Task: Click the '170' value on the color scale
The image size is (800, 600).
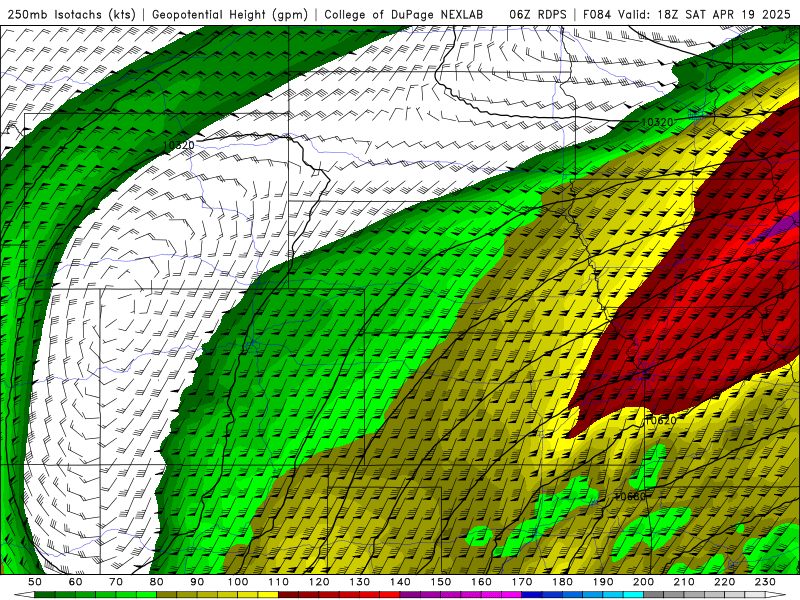Action: pos(522,582)
